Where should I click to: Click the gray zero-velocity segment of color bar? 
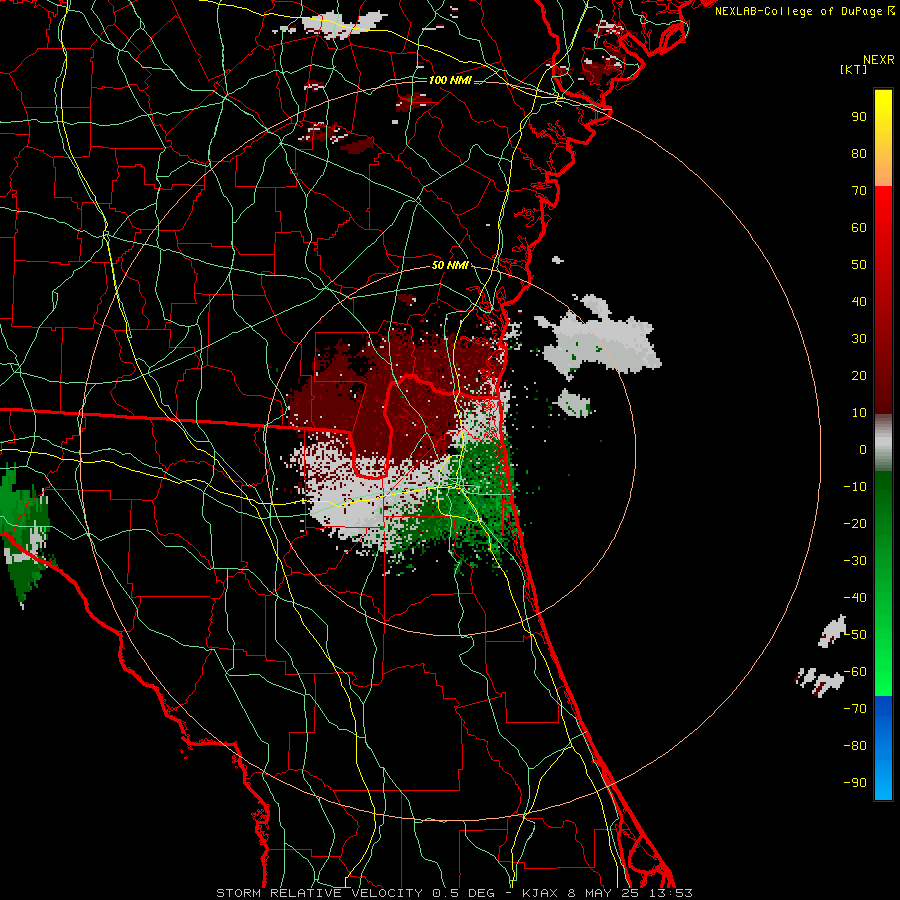[x=883, y=443]
